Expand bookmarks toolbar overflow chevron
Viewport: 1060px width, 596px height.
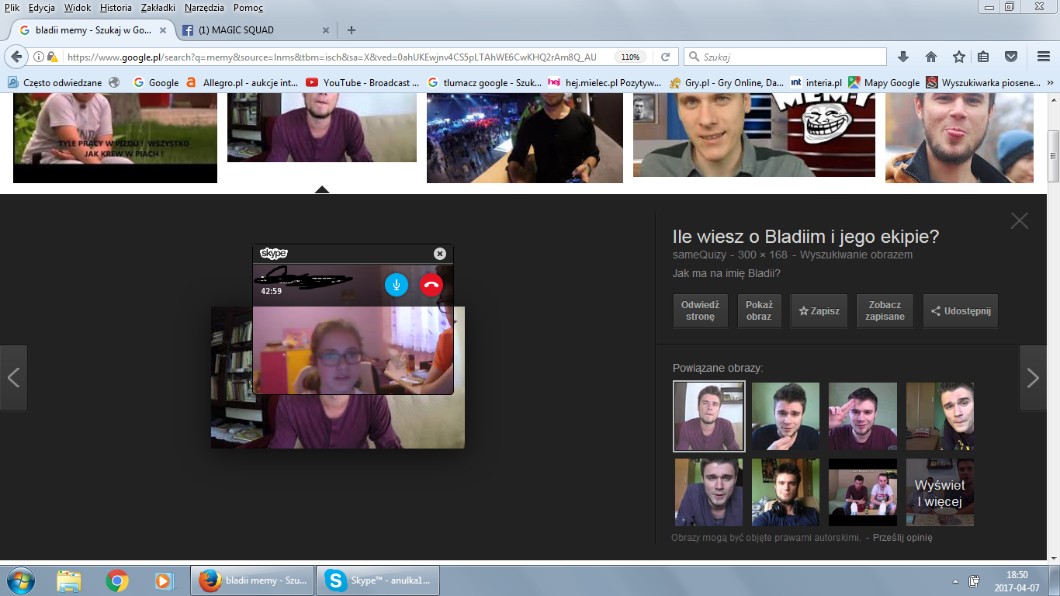point(1050,83)
